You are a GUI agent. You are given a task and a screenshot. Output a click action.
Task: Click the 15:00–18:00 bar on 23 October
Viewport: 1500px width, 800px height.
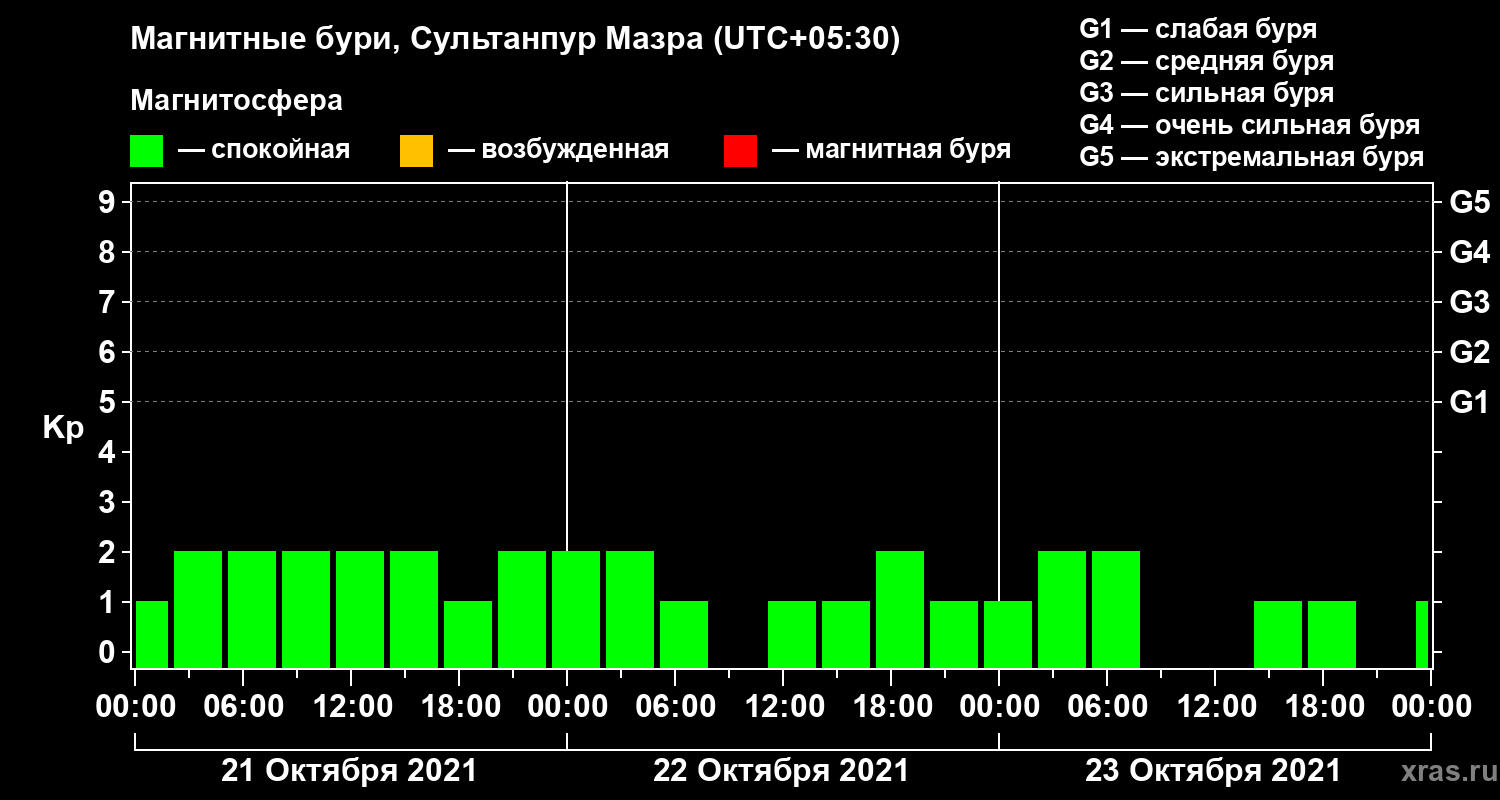[1278, 634]
